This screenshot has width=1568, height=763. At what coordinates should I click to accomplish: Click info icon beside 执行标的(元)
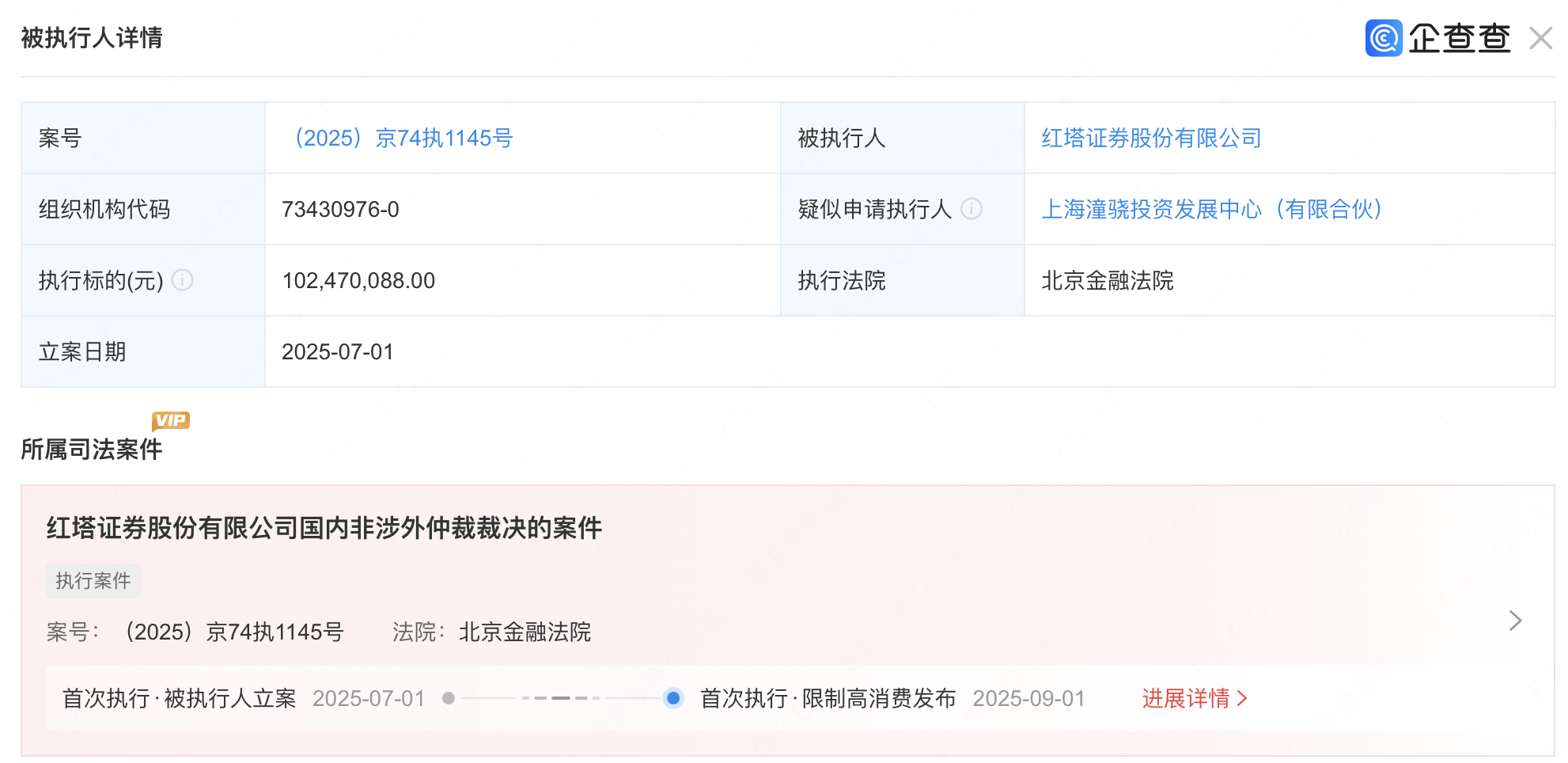coord(183,280)
